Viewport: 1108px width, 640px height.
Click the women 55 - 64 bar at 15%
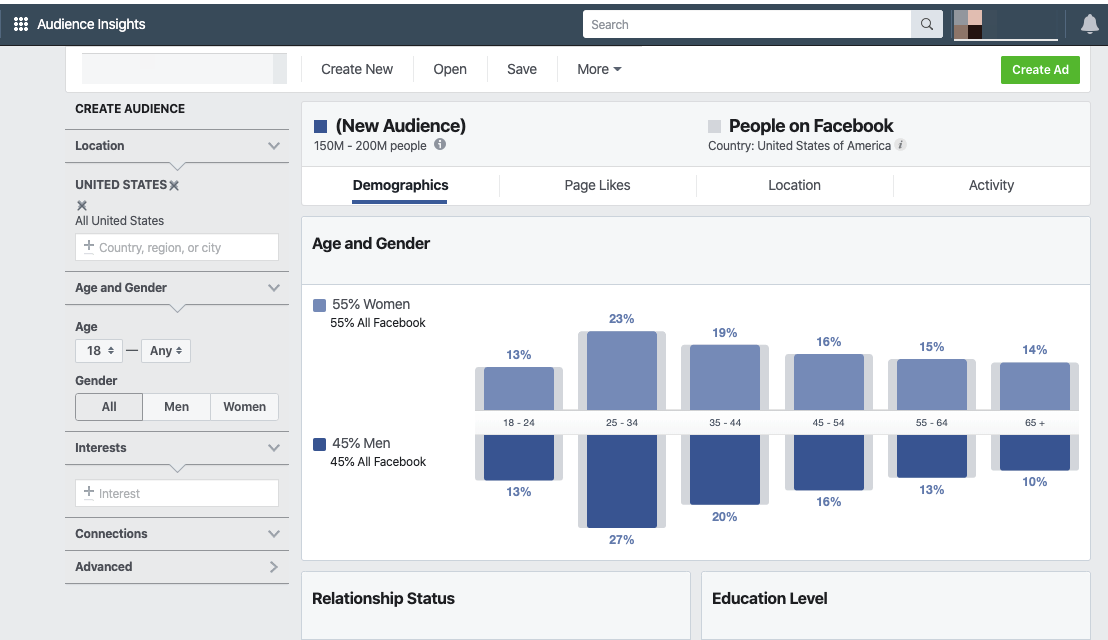(x=931, y=384)
